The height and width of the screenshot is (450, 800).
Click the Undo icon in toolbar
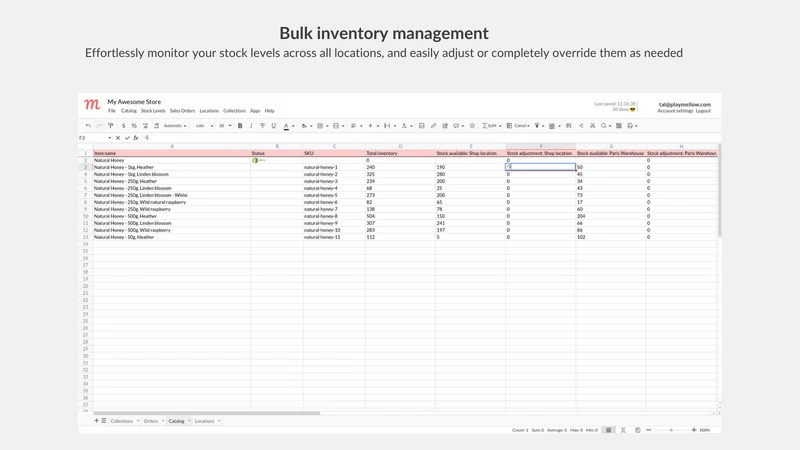click(x=88, y=126)
